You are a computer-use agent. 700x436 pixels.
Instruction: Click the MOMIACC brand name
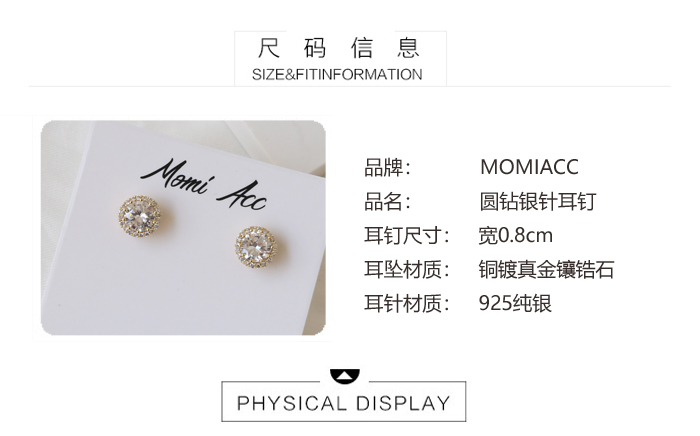(529, 167)
